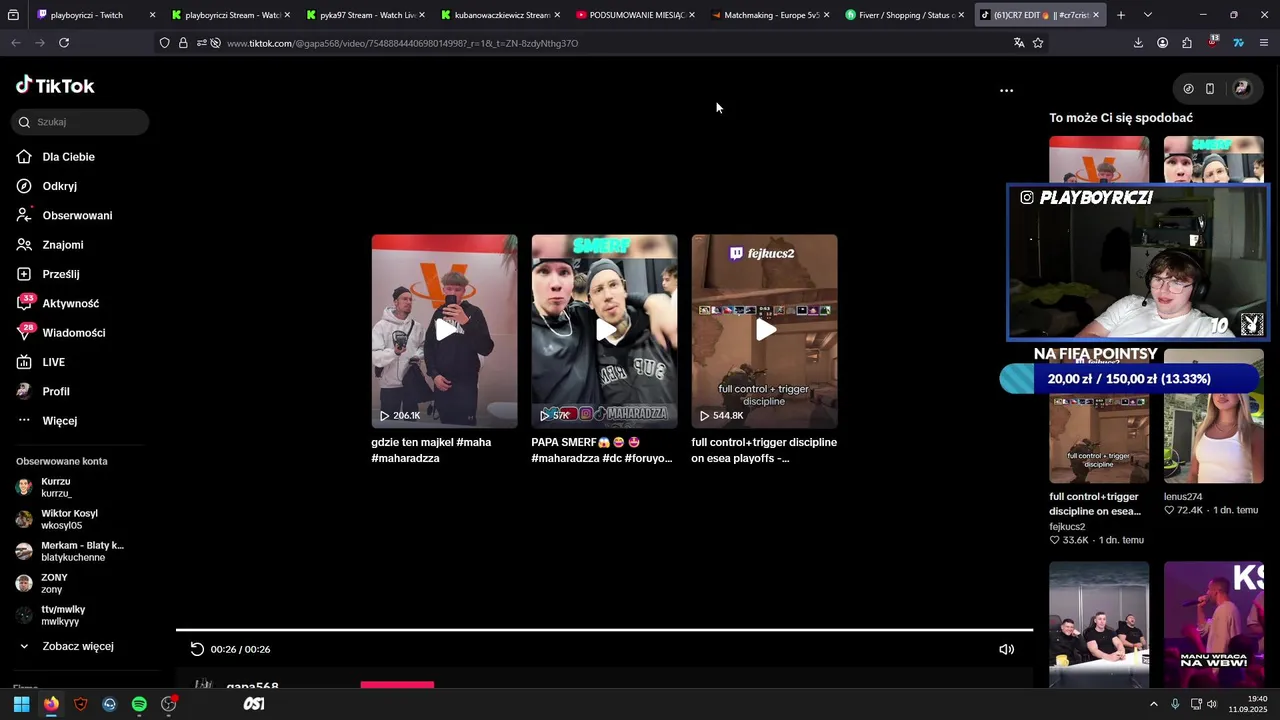Switch to Fiverr / Shopping tab
Image resolution: width=1280 pixels, height=720 pixels.
tap(904, 15)
